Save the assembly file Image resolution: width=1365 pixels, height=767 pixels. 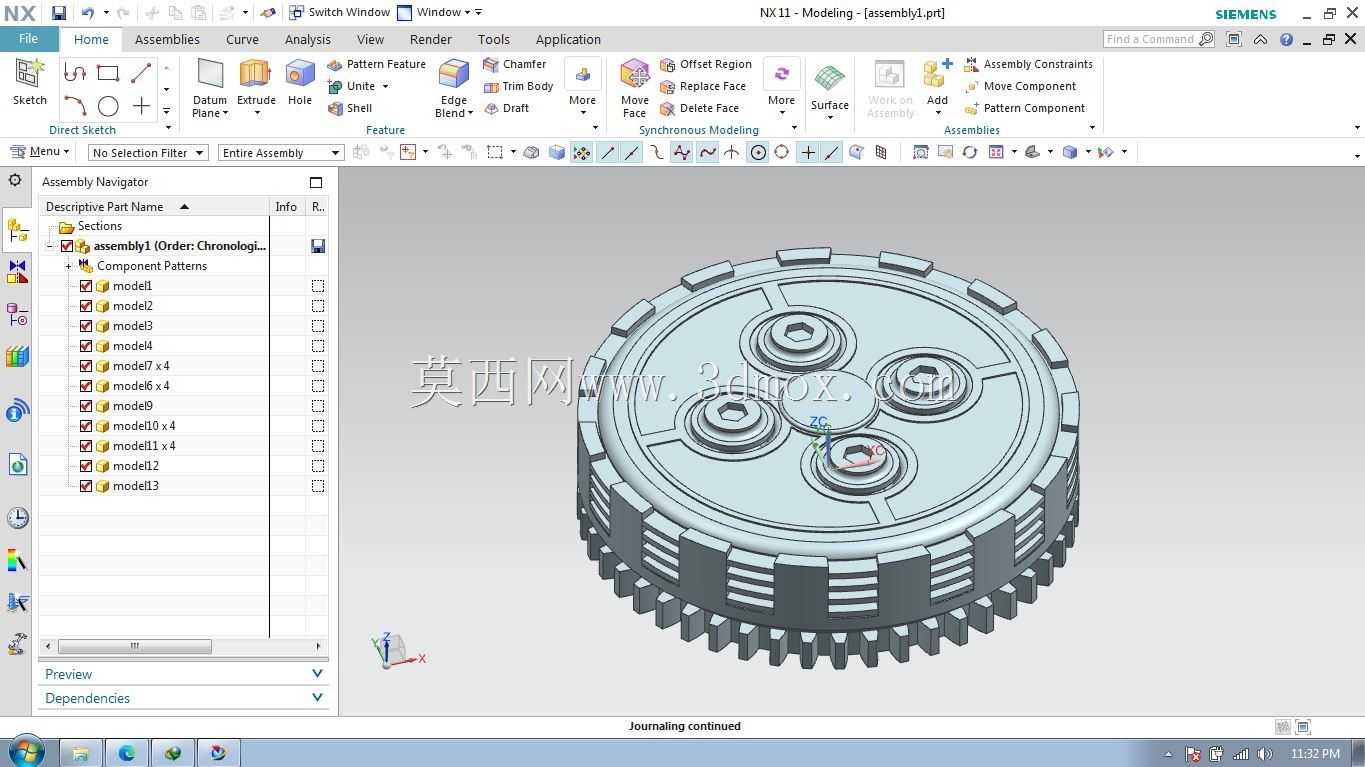(58, 13)
